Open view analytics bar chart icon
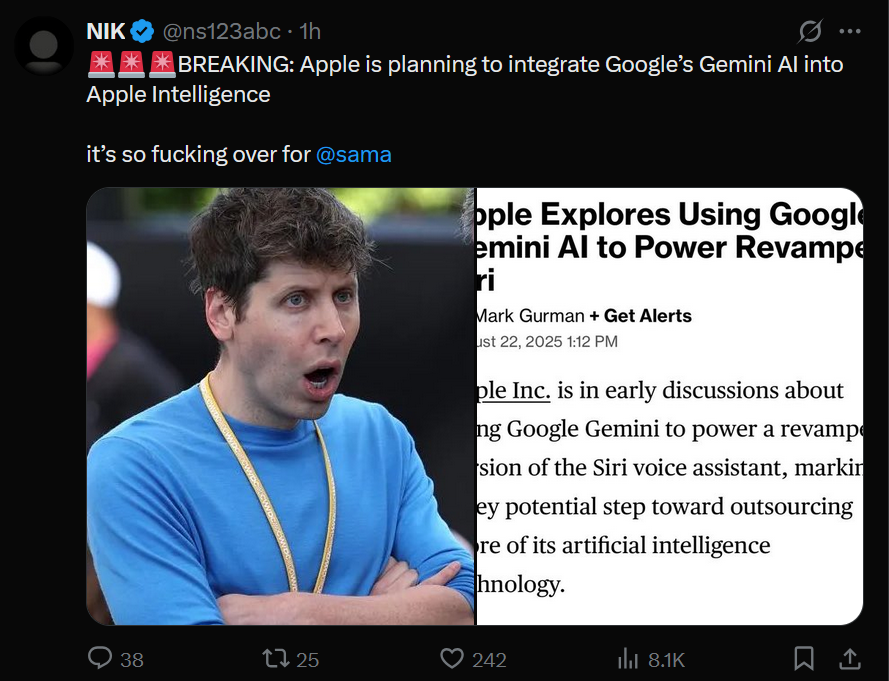Screen dimensions: 889x681 [x=628, y=658]
